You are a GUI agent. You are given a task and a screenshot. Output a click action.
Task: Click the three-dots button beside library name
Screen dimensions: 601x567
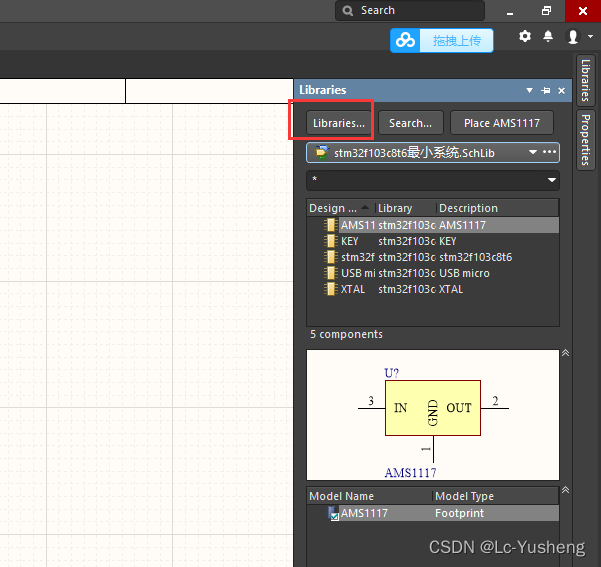[549, 152]
